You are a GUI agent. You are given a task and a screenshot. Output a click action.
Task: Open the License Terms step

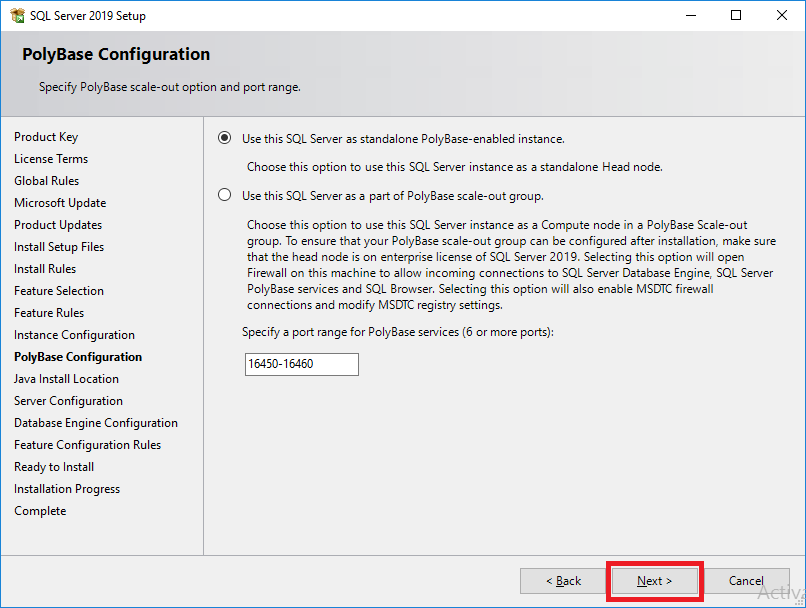(x=51, y=158)
